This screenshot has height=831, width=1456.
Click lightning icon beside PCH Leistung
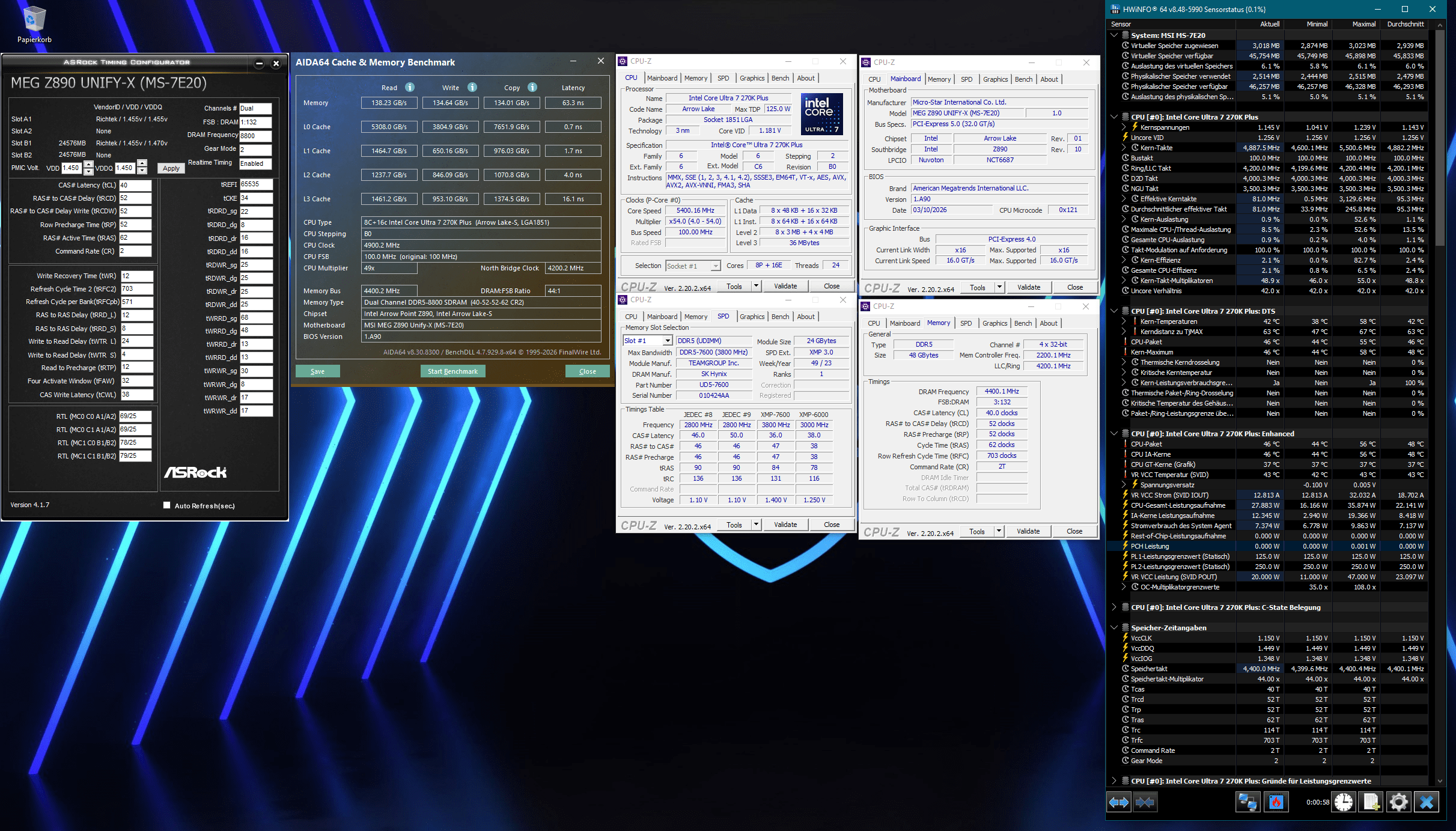click(1125, 546)
